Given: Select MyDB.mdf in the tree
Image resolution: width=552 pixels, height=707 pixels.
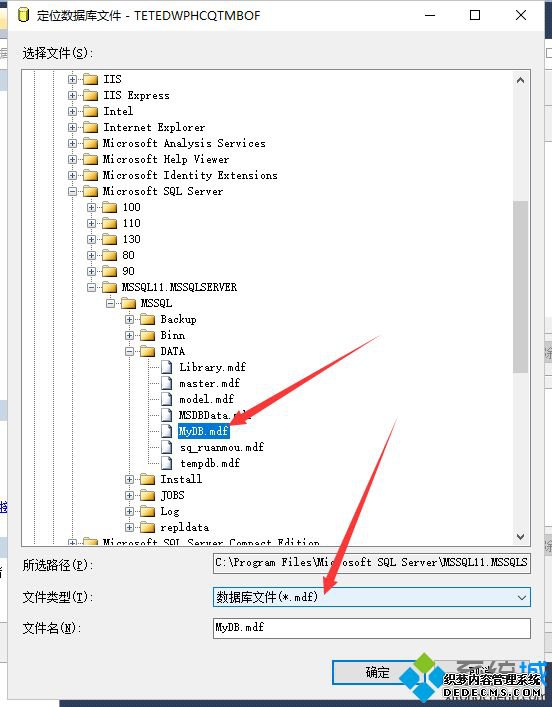Looking at the screenshot, I should pos(203,431).
